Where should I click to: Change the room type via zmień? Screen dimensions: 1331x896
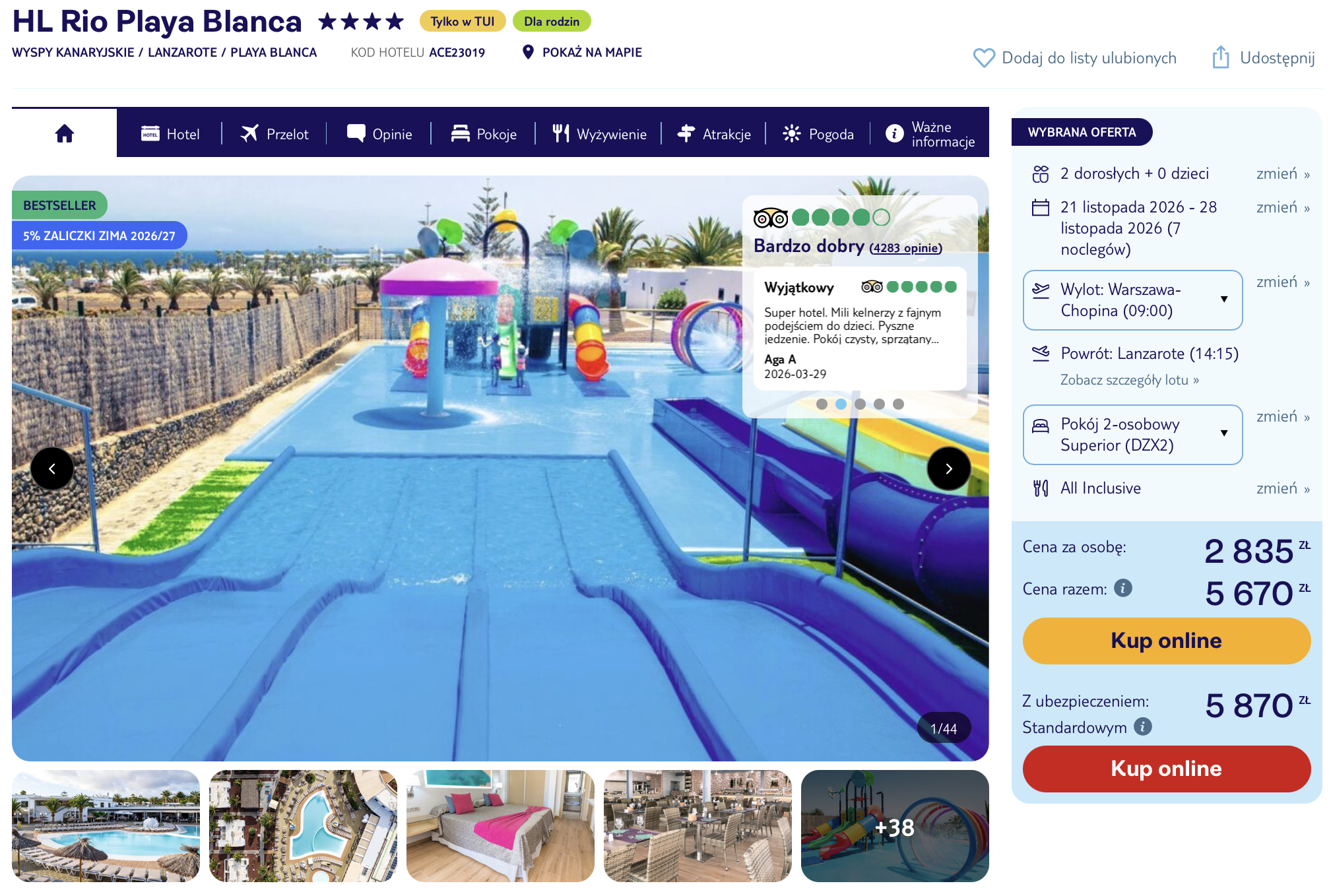[x=1283, y=416]
